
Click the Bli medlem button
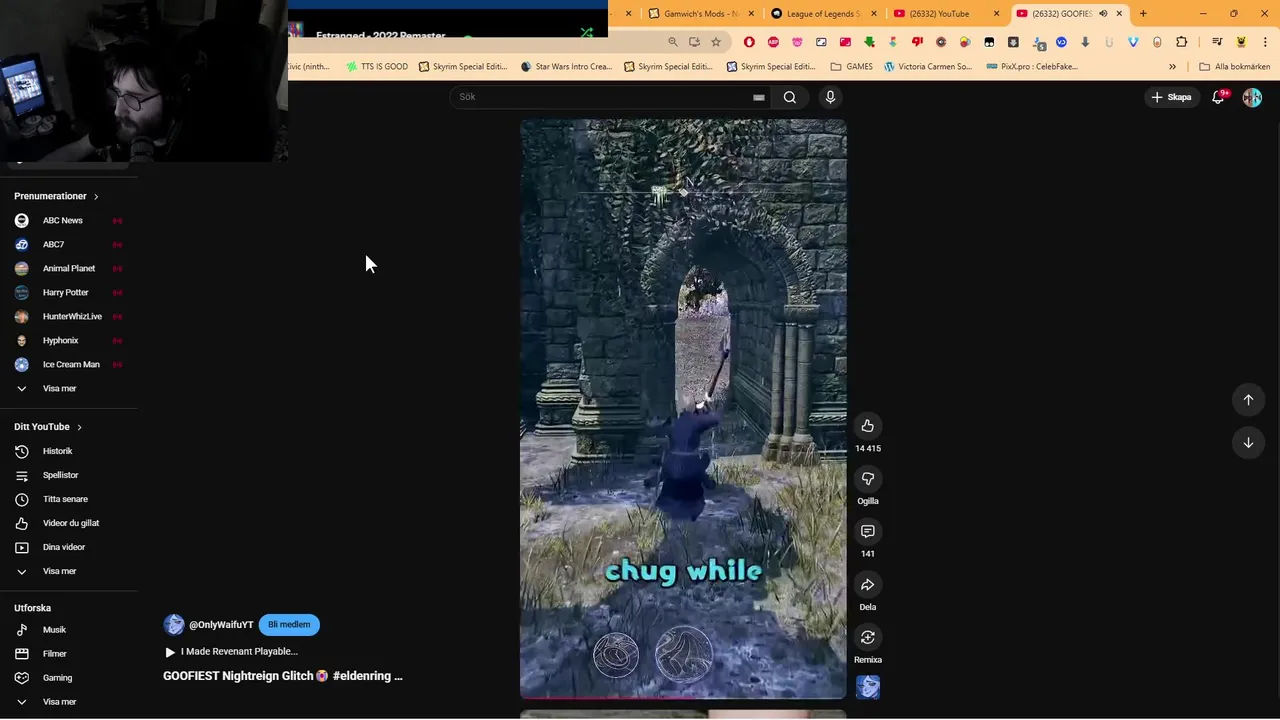point(289,625)
